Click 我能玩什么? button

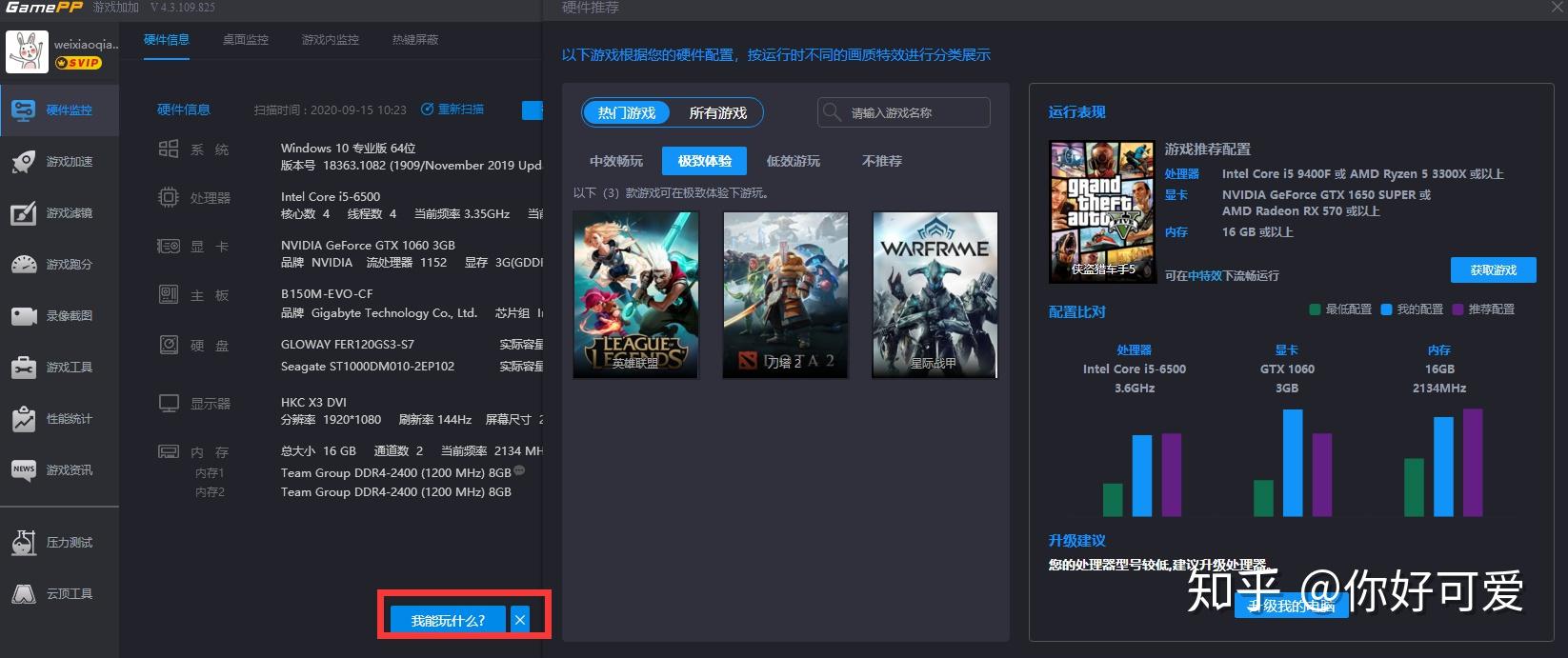coord(448,620)
